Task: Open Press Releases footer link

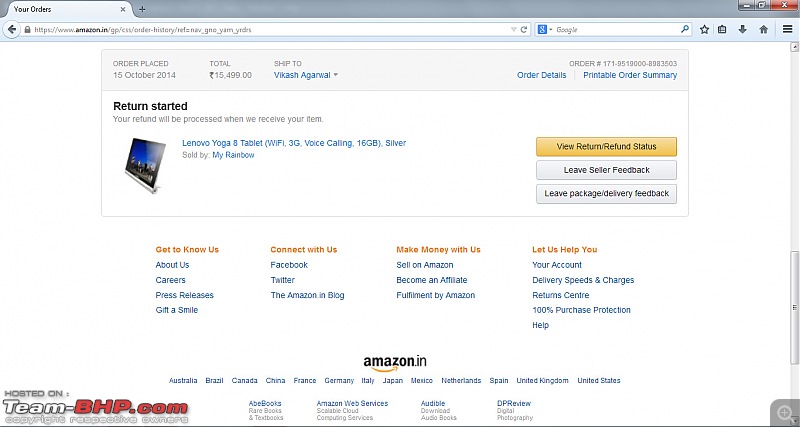Action: pos(185,295)
